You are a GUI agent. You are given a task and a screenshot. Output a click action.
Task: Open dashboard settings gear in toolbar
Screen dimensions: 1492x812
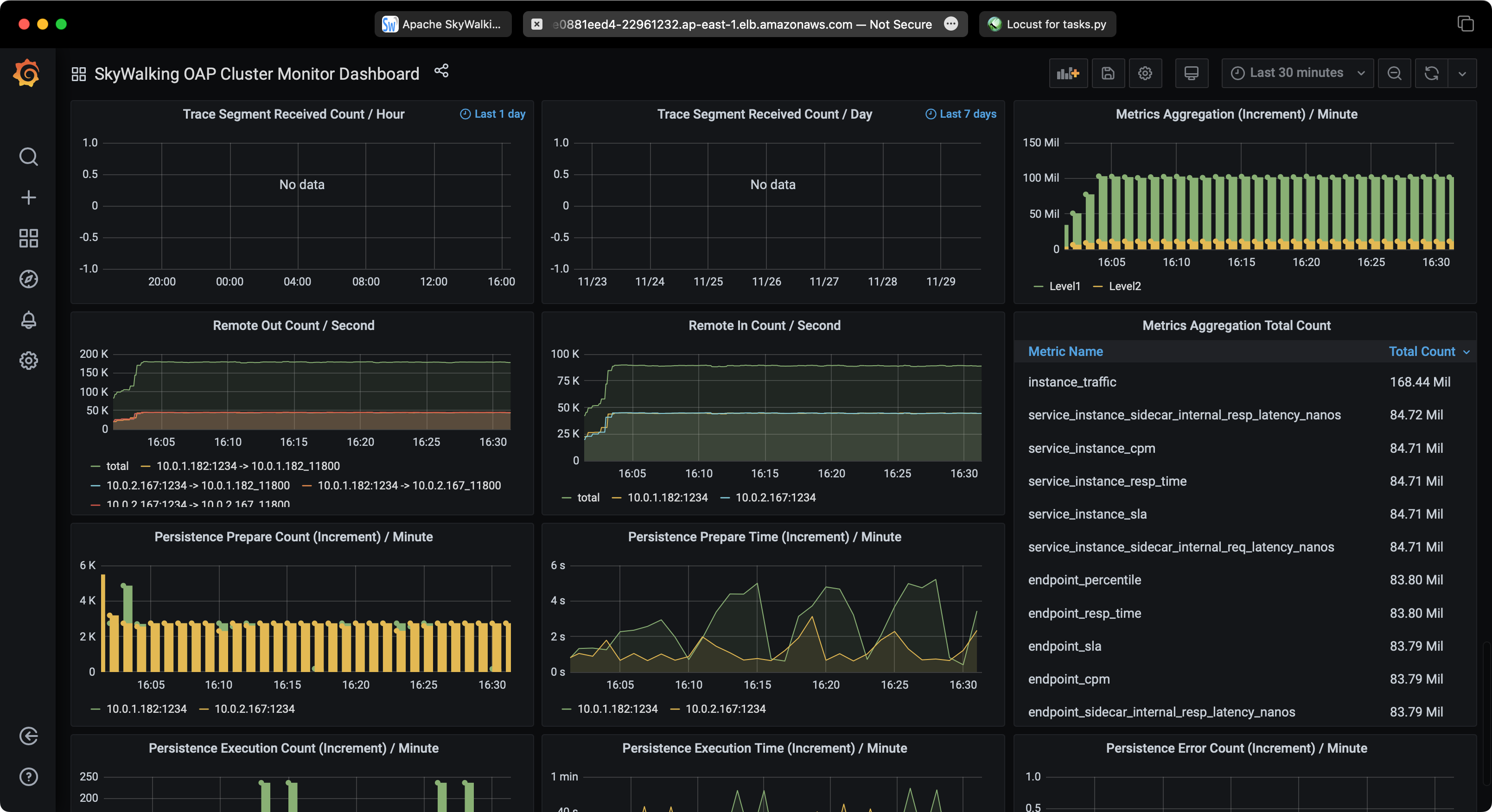[x=1144, y=74]
